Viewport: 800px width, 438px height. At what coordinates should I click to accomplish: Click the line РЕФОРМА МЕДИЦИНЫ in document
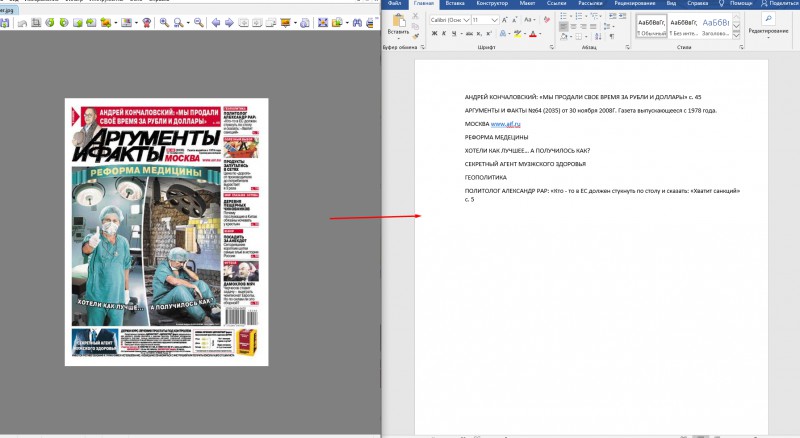tap(496, 137)
